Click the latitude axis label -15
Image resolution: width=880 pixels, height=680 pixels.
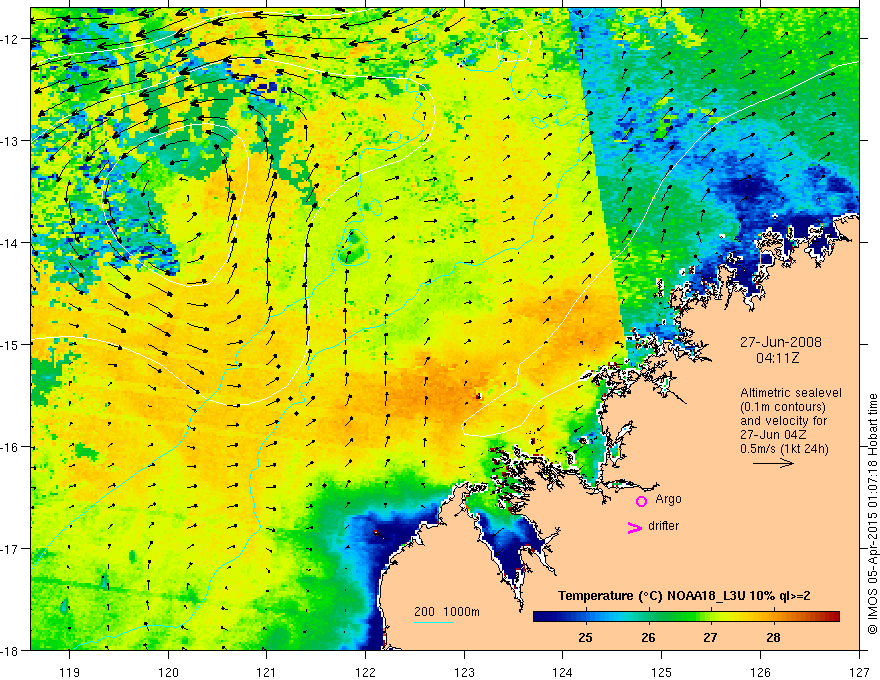pos(11,344)
